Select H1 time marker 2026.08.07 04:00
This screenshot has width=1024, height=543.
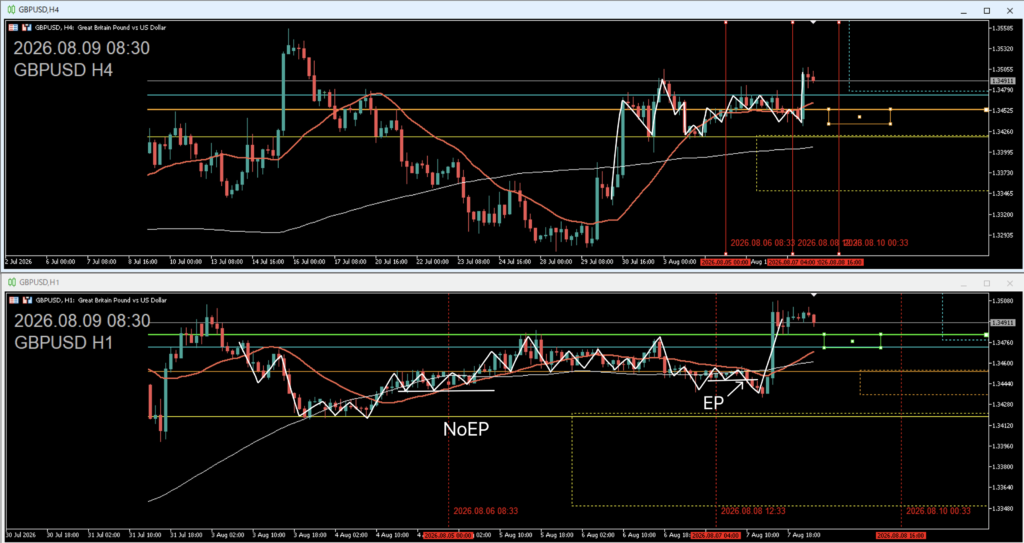[716, 535]
